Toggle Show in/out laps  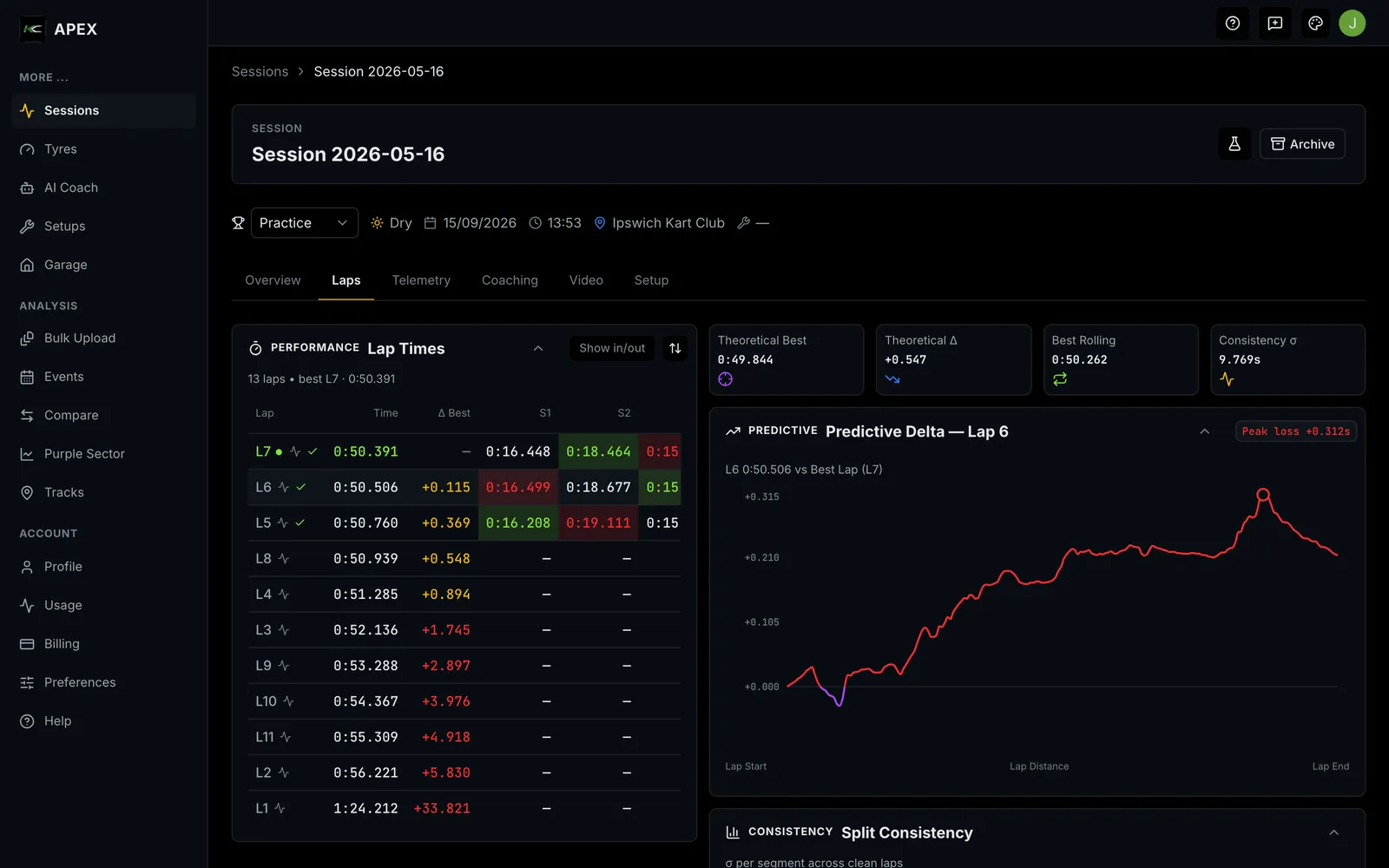612,348
